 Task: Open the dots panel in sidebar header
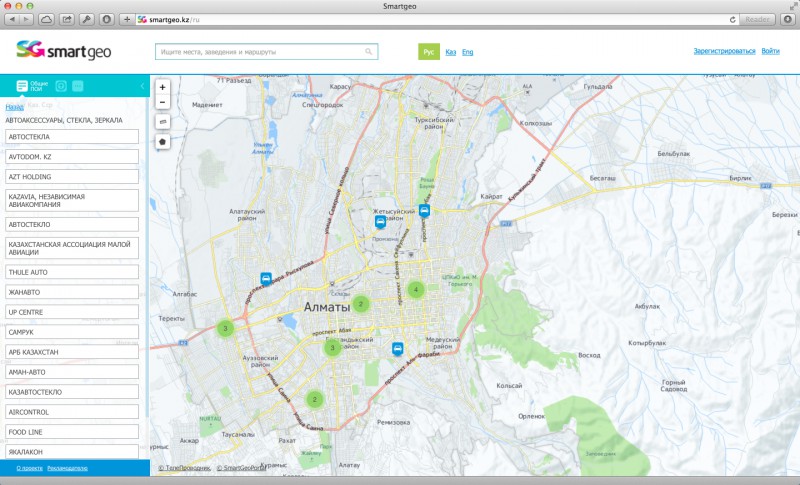(78, 86)
